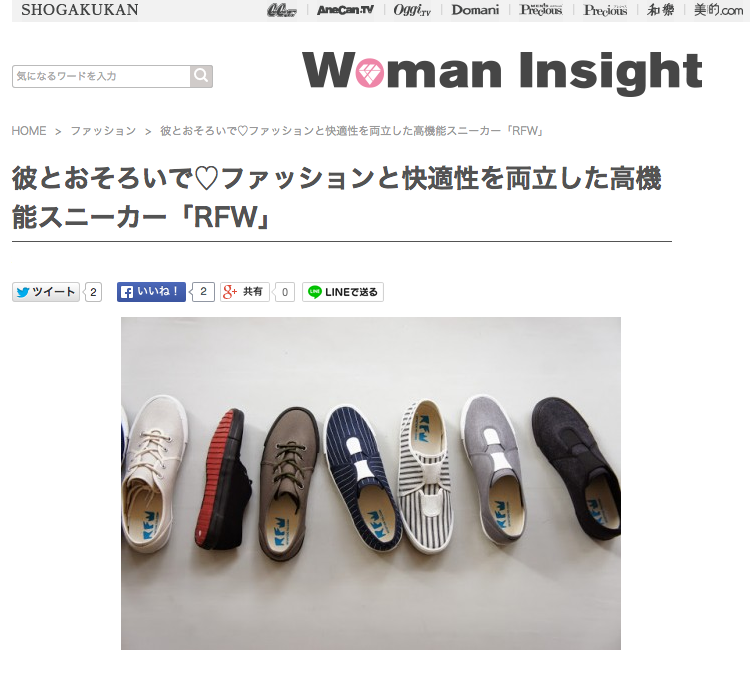
Task: Navigate to HOME in breadcrumb
Action: 29,131
